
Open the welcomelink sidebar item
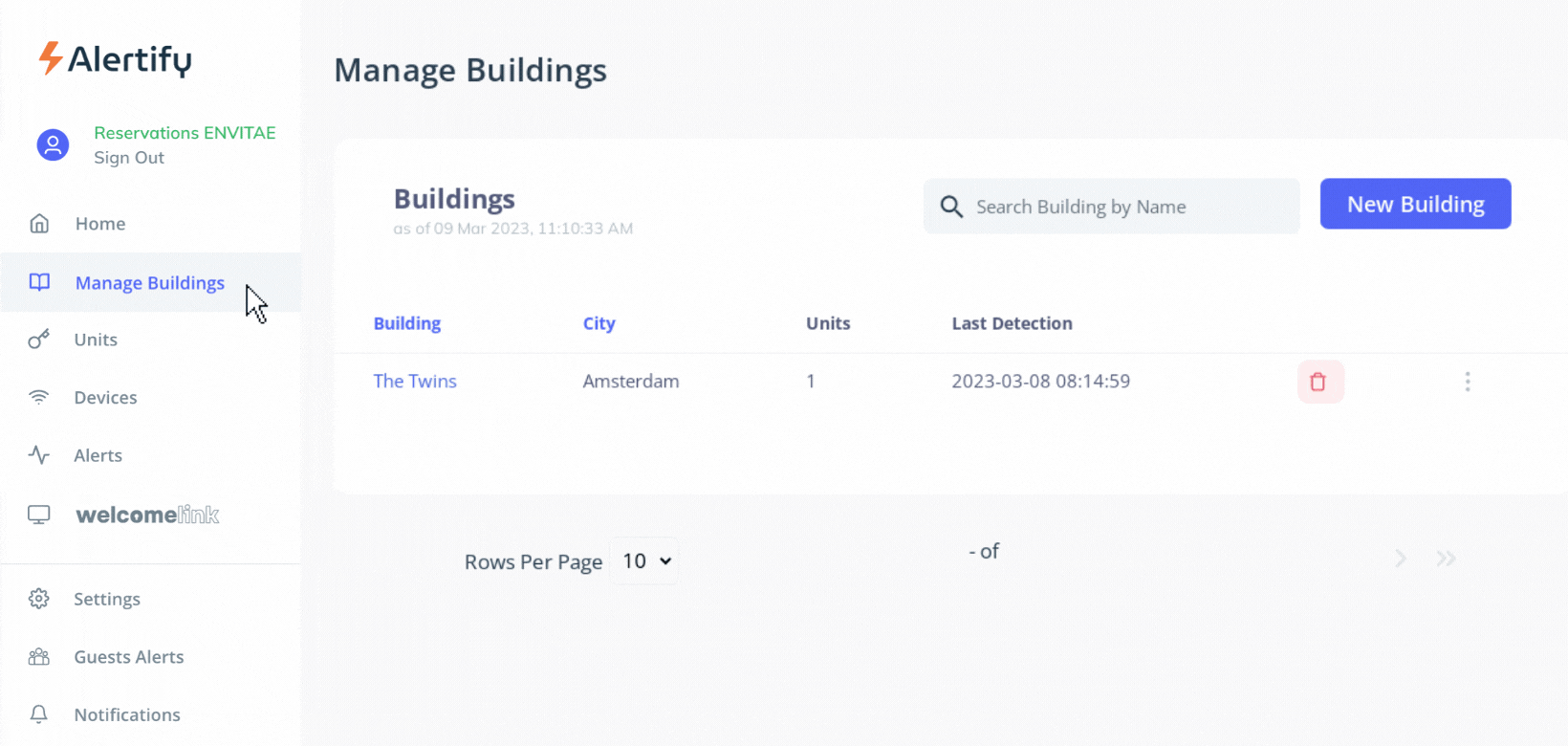pyautogui.click(x=147, y=515)
